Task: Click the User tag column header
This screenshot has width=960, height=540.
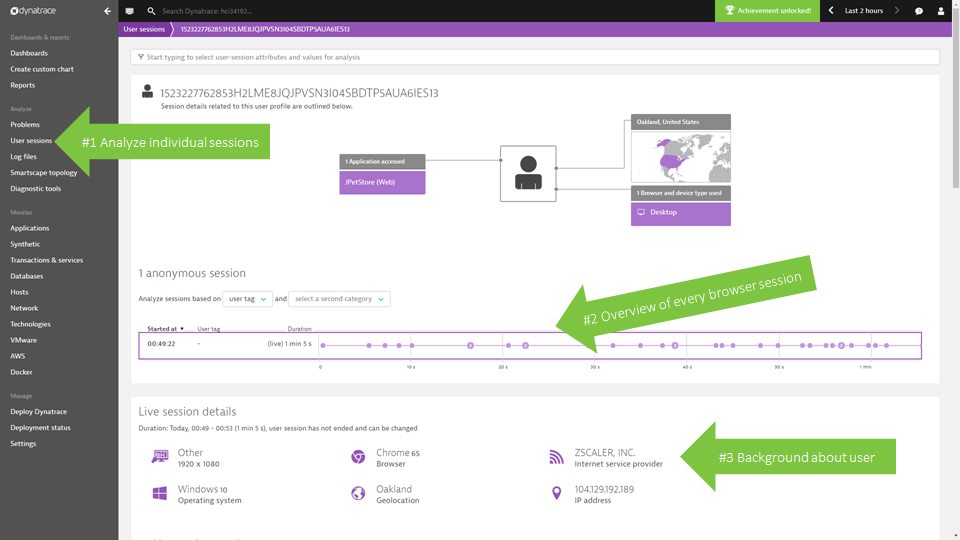Action: pos(209,329)
